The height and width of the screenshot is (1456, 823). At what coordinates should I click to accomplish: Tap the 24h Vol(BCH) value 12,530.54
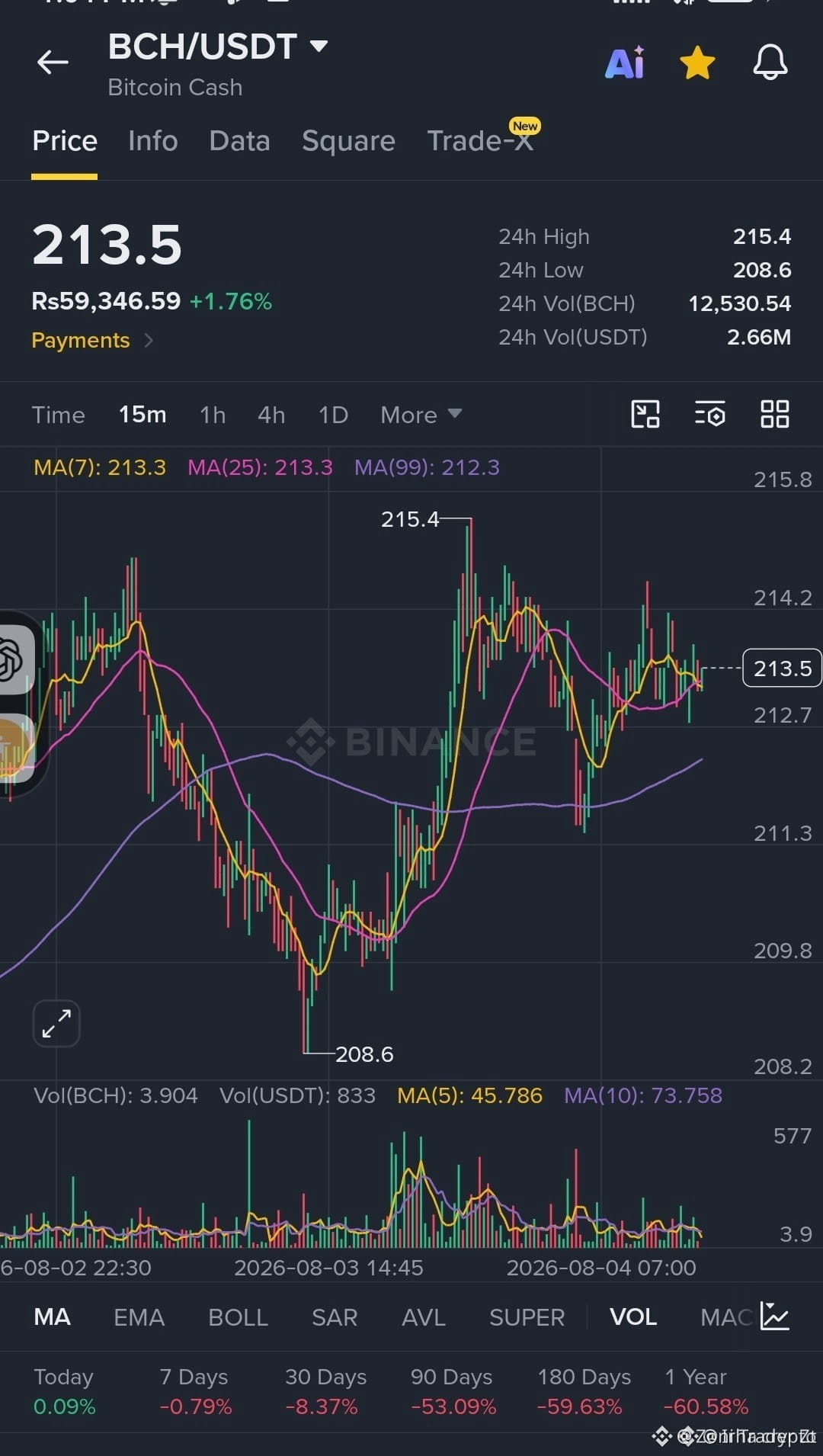tap(739, 304)
